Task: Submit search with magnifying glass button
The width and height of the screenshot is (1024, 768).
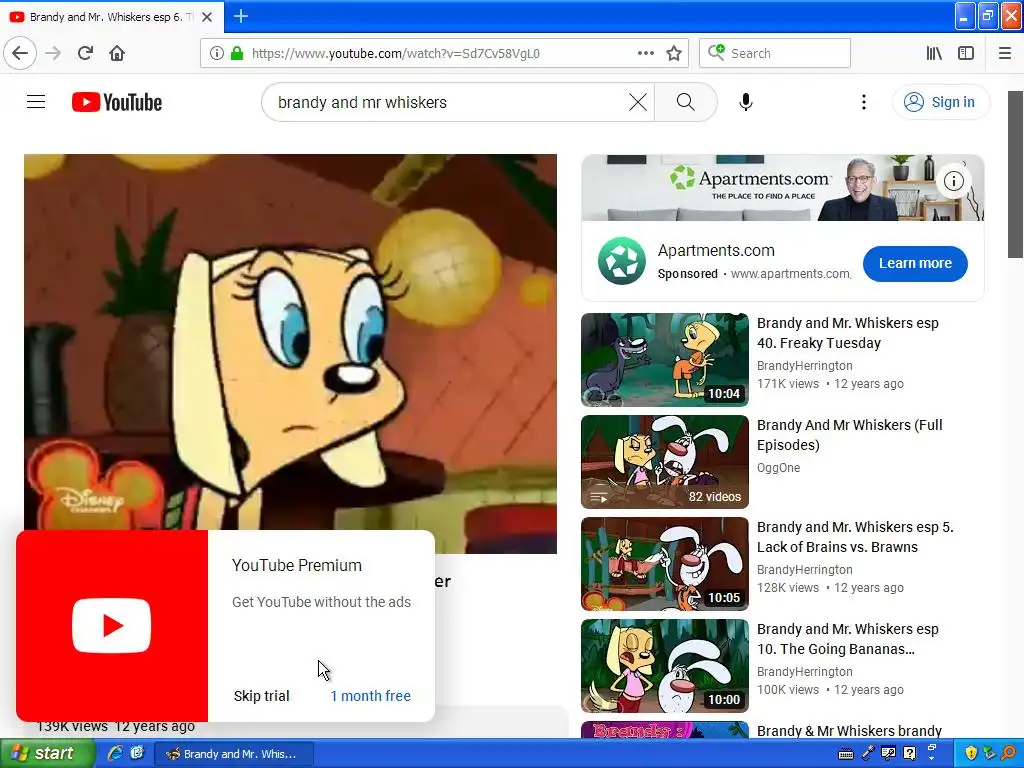Action: click(686, 102)
